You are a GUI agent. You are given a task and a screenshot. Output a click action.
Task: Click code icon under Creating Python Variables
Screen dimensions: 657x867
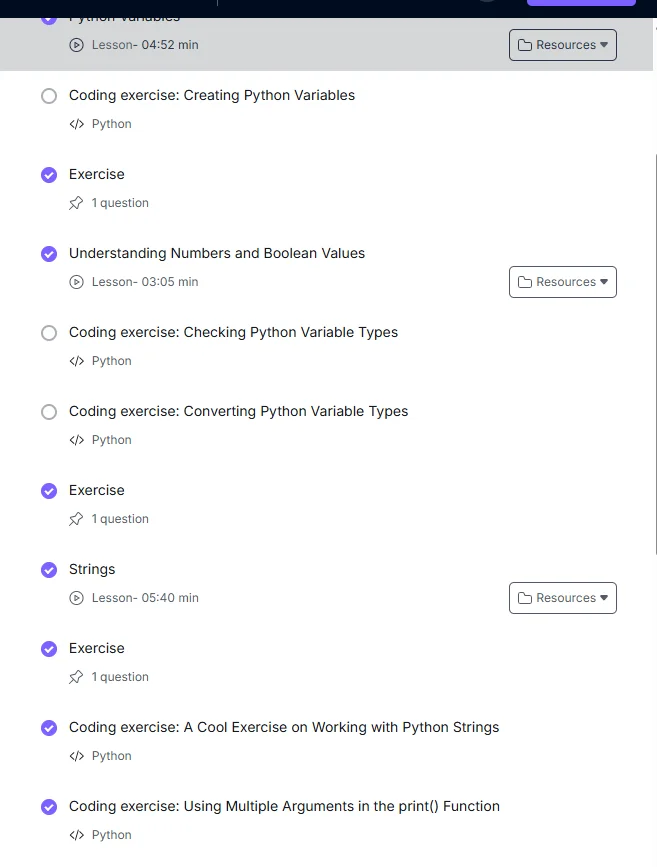pos(76,124)
